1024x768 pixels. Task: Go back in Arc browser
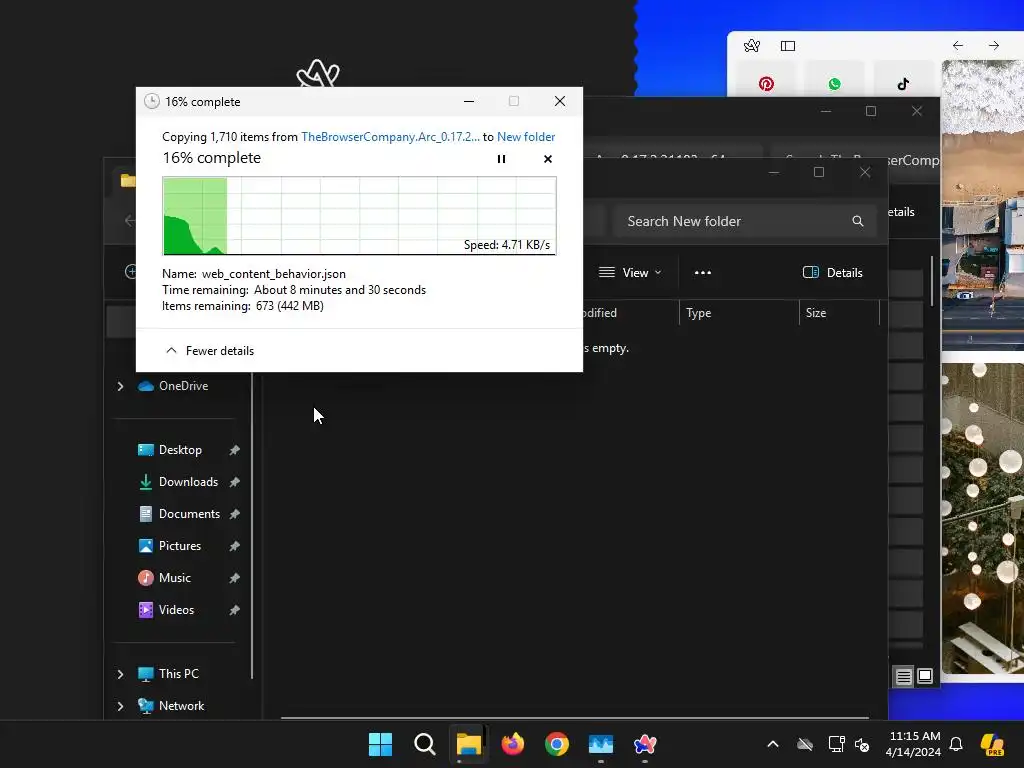(x=957, y=45)
